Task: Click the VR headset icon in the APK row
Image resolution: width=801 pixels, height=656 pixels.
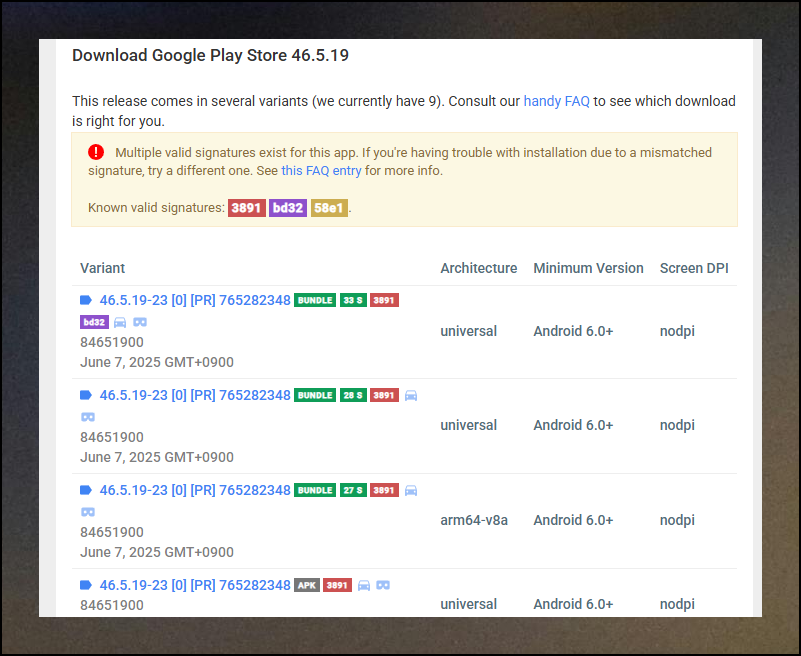Action: point(383,585)
